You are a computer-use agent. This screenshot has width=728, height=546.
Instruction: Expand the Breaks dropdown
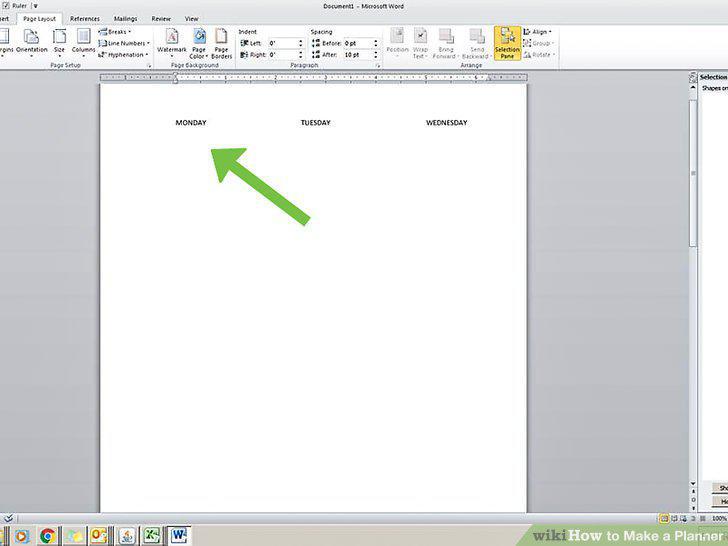tap(115, 32)
